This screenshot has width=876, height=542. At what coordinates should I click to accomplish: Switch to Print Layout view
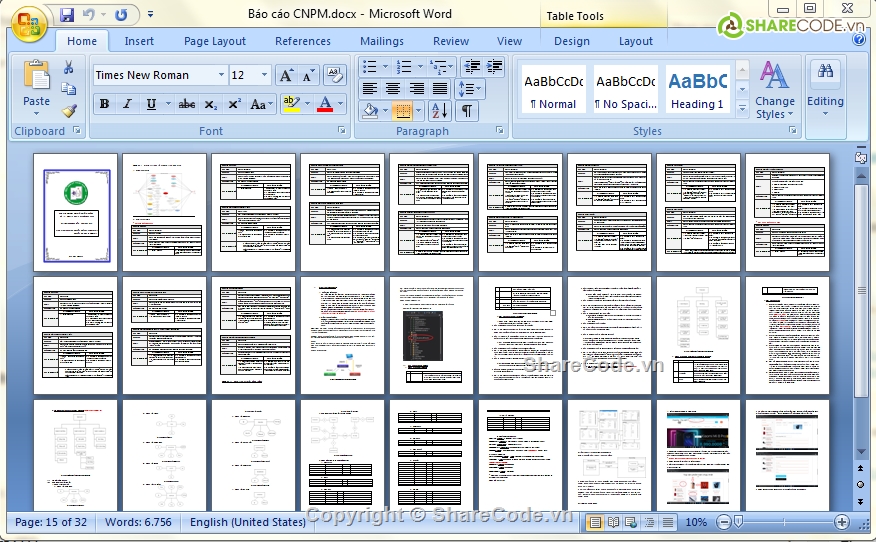(x=595, y=522)
